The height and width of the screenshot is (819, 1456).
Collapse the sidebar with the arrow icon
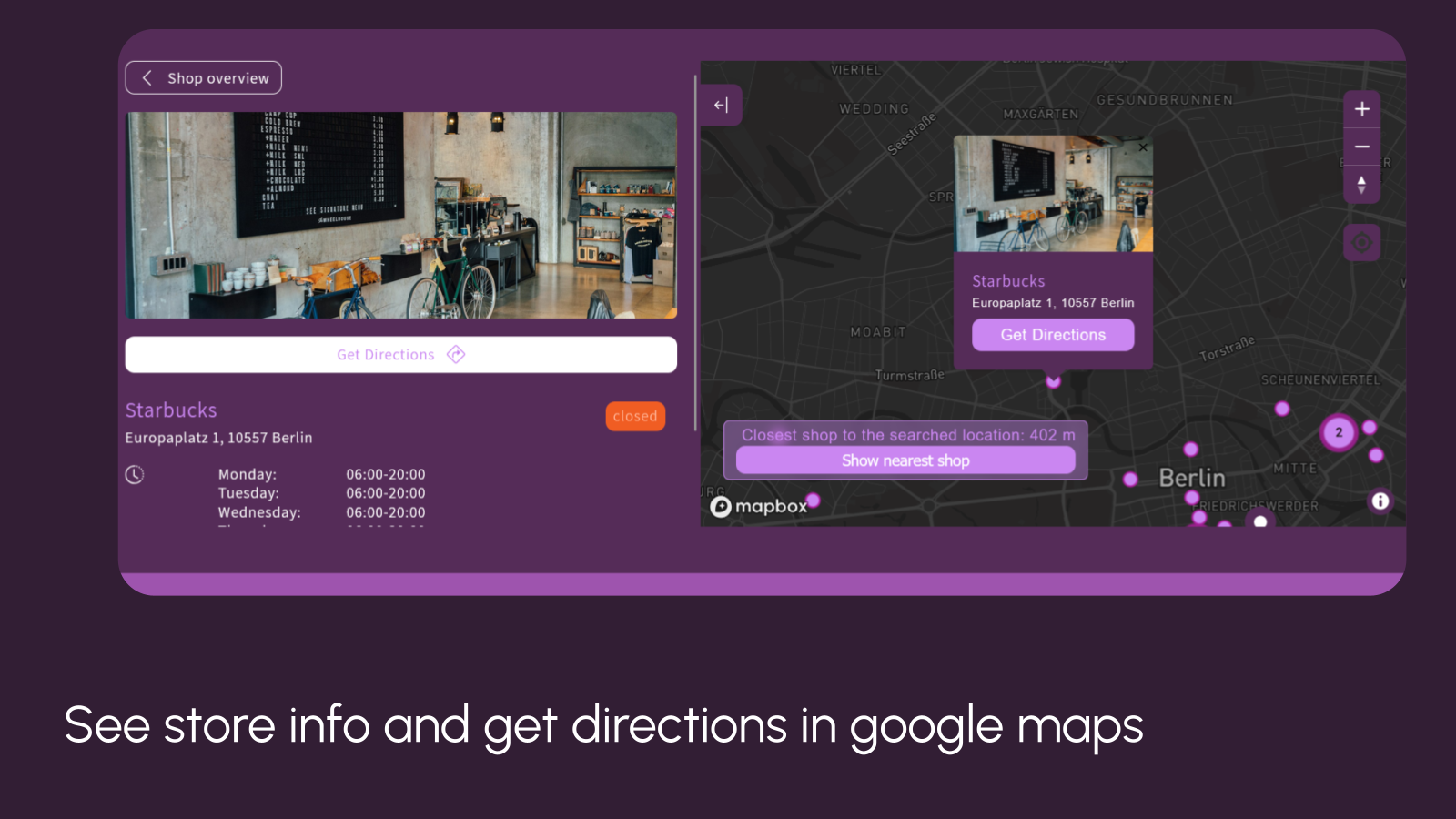pos(721,106)
